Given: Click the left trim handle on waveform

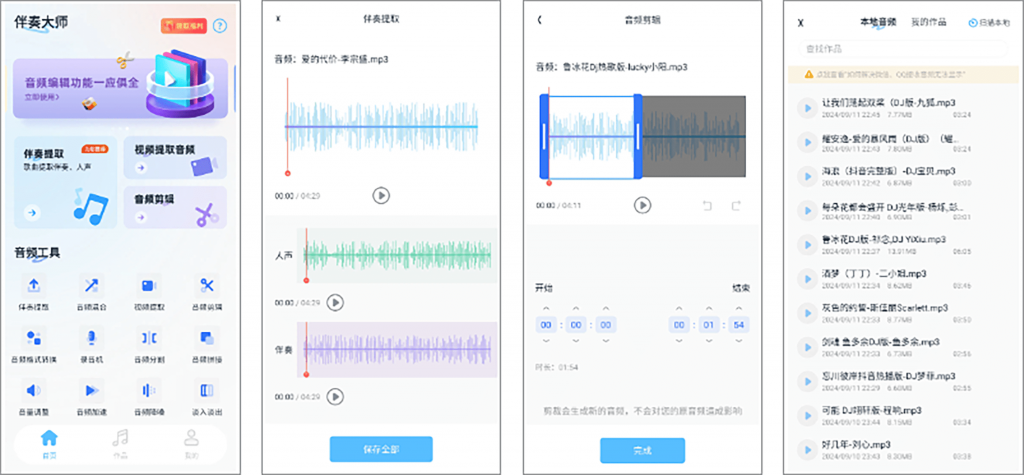Looking at the screenshot, I should pyautogui.click(x=544, y=137).
